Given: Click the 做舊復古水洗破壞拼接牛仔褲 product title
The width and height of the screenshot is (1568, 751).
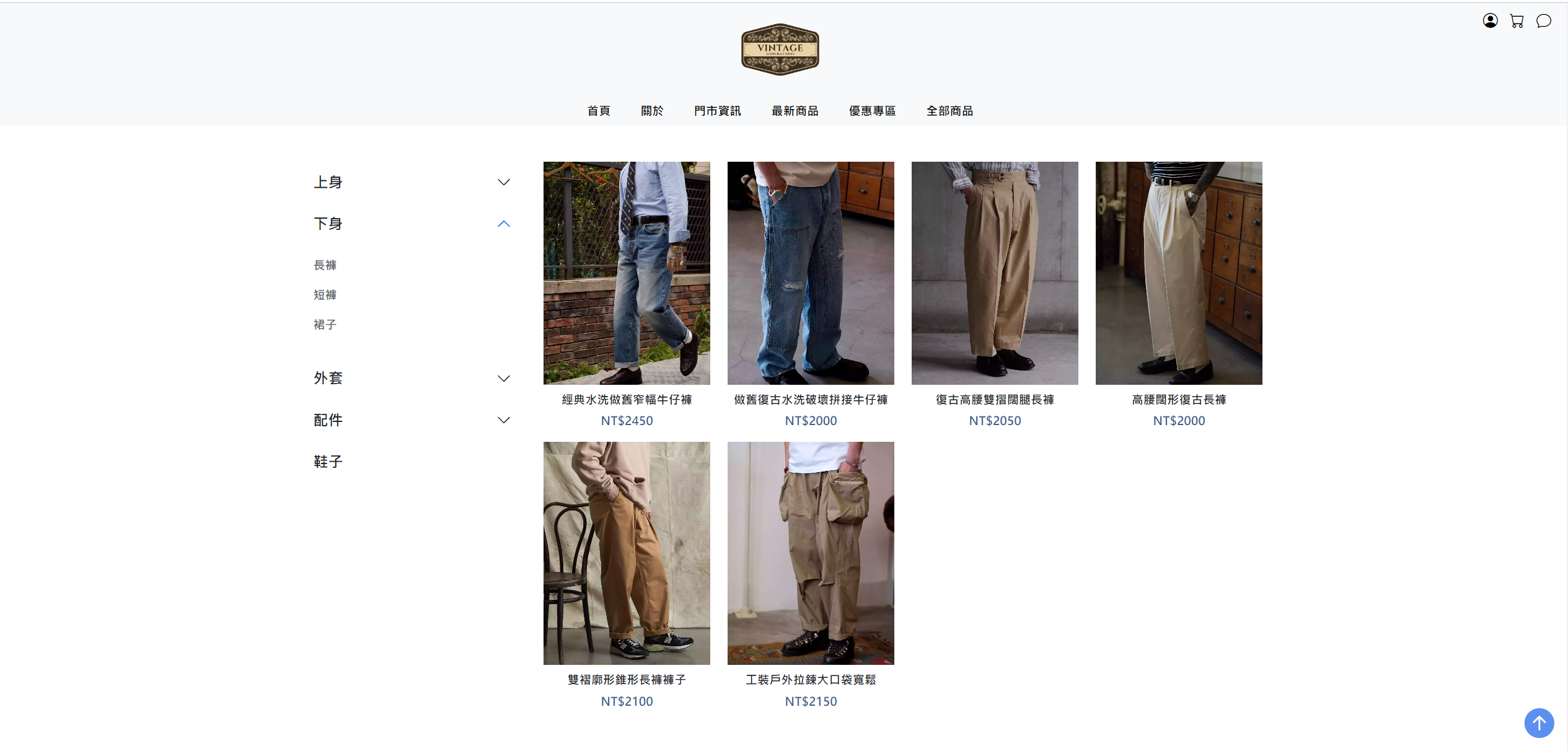Looking at the screenshot, I should pyautogui.click(x=811, y=400).
